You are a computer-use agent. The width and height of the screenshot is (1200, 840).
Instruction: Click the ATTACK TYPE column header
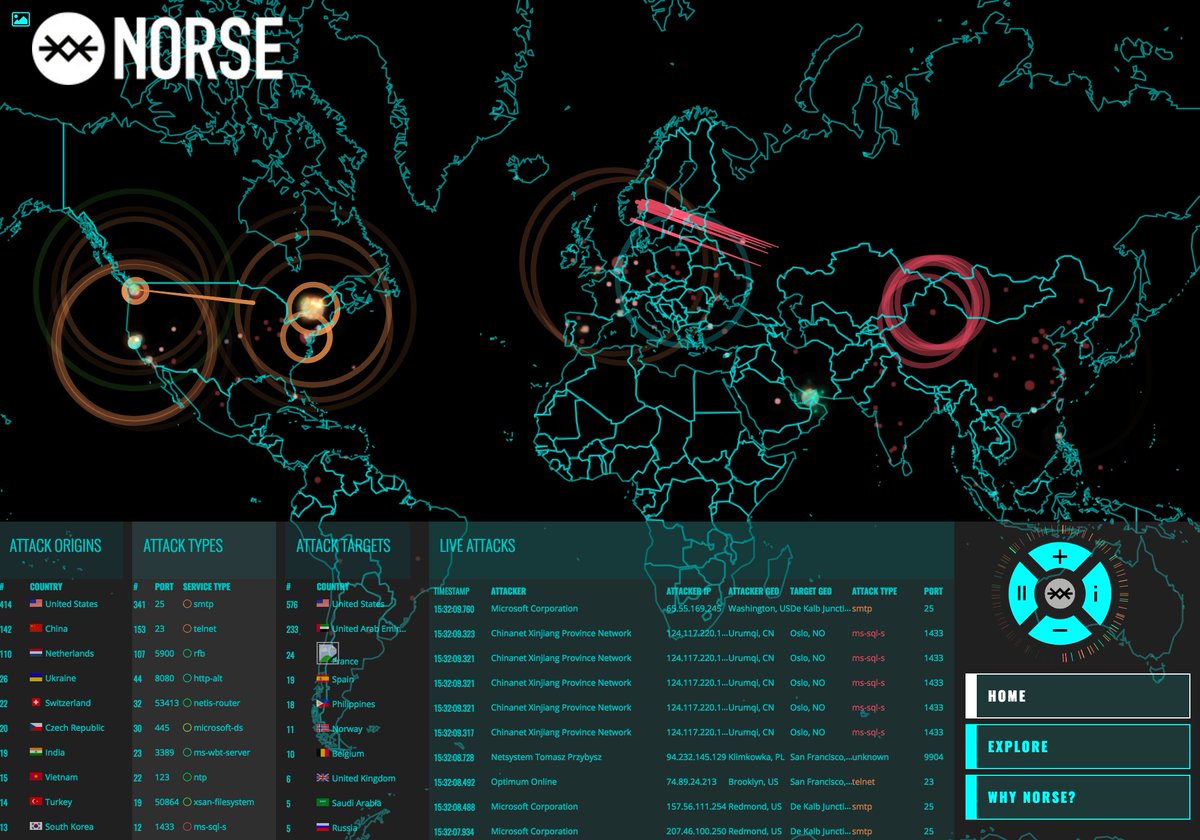click(875, 591)
